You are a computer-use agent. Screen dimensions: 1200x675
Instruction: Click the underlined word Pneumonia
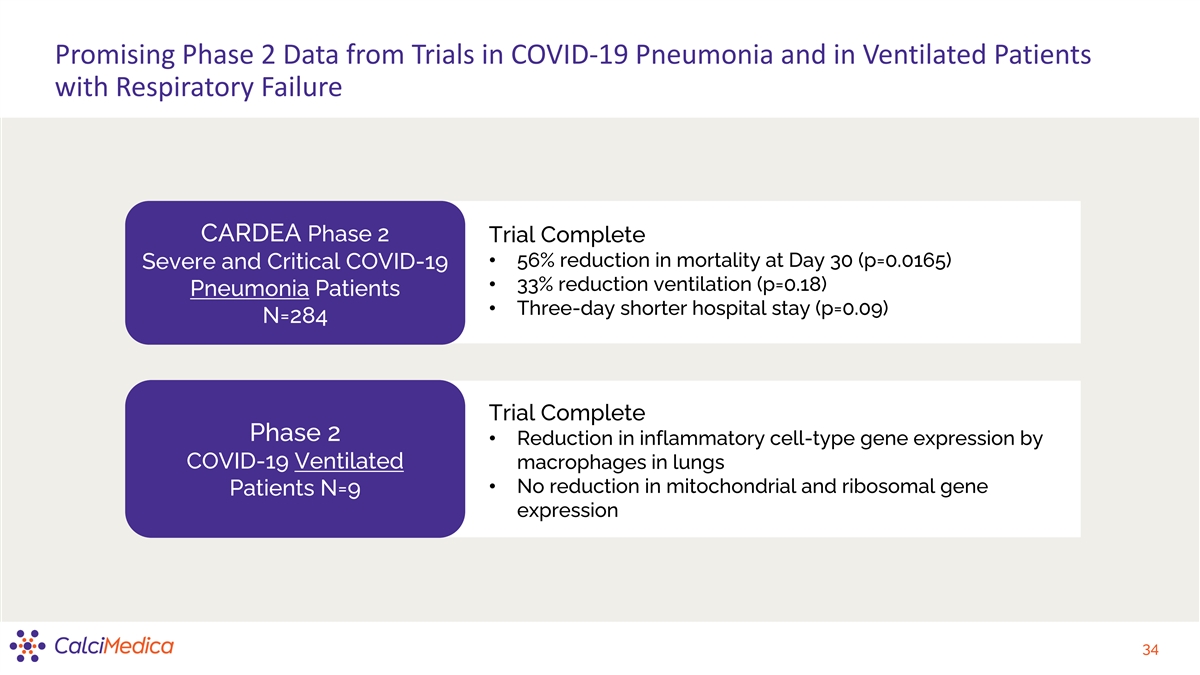pos(248,289)
